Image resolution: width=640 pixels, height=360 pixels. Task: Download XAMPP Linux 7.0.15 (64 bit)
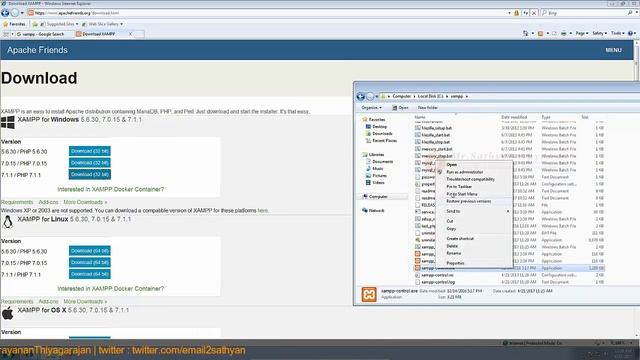pos(90,262)
